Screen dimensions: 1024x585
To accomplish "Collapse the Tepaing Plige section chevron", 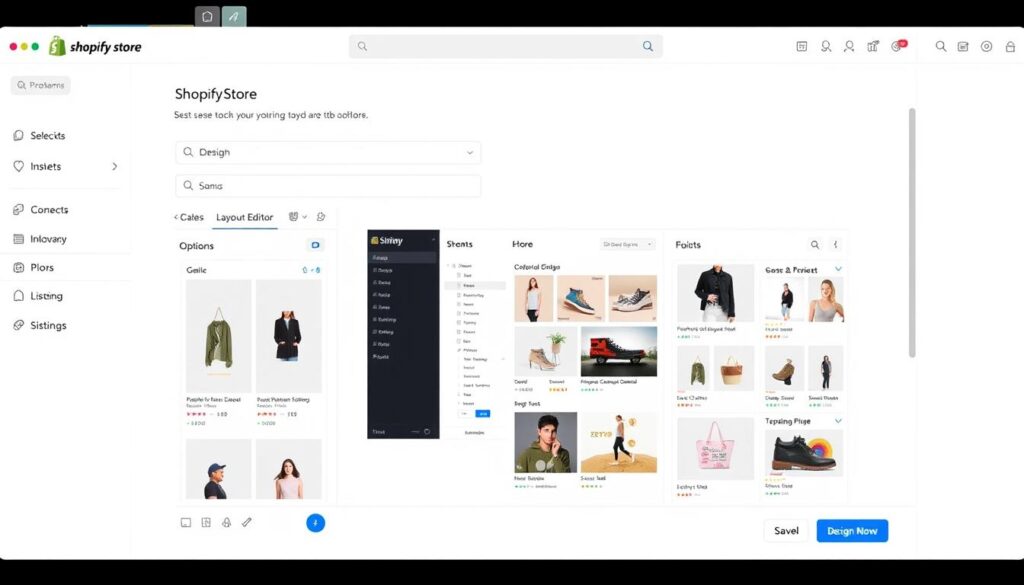I will 838,421.
